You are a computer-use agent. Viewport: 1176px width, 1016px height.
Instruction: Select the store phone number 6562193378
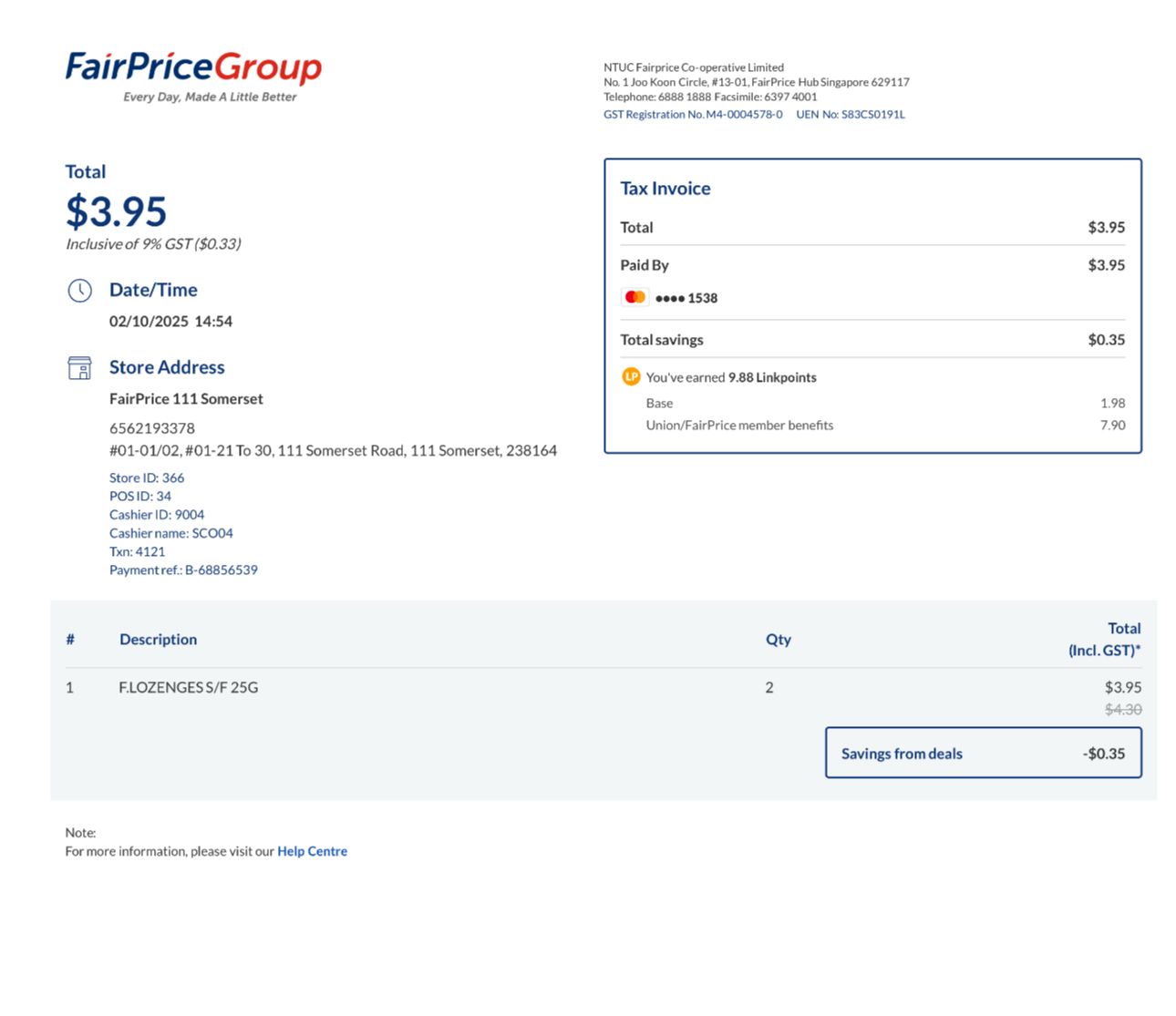[x=152, y=428]
